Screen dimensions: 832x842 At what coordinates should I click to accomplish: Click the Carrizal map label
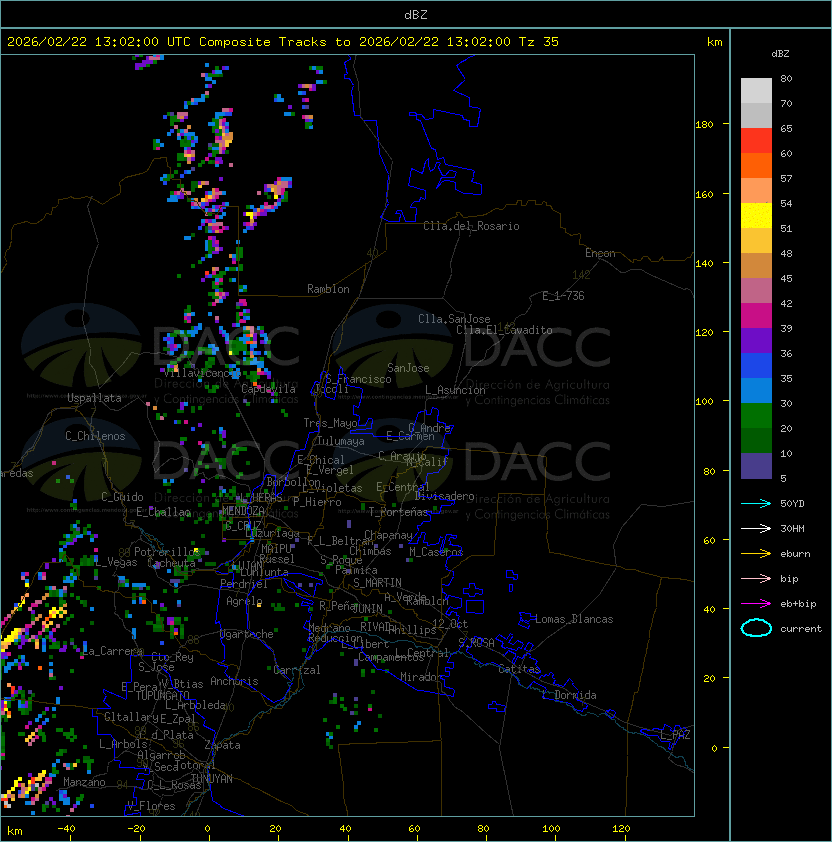(x=297, y=670)
